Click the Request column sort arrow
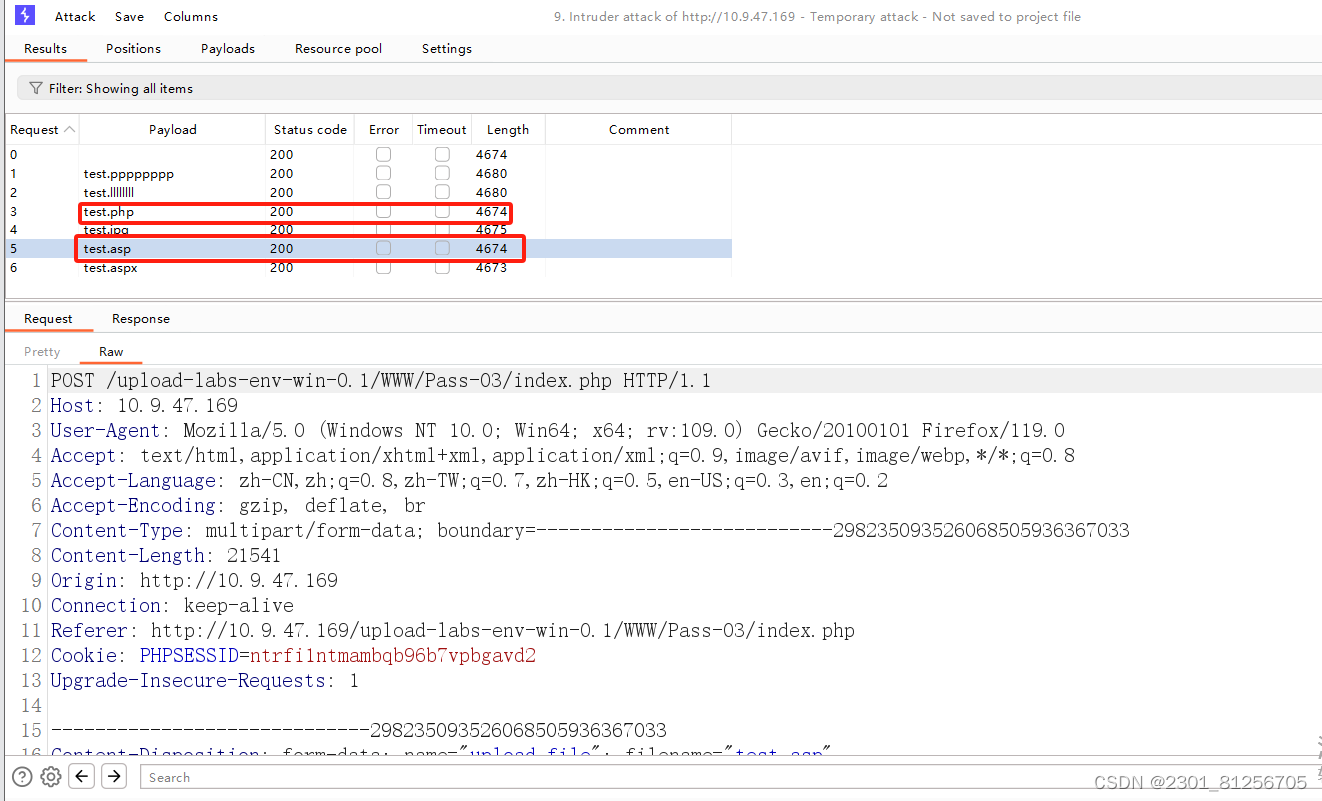Viewport: 1322px width, 801px height. coord(70,129)
